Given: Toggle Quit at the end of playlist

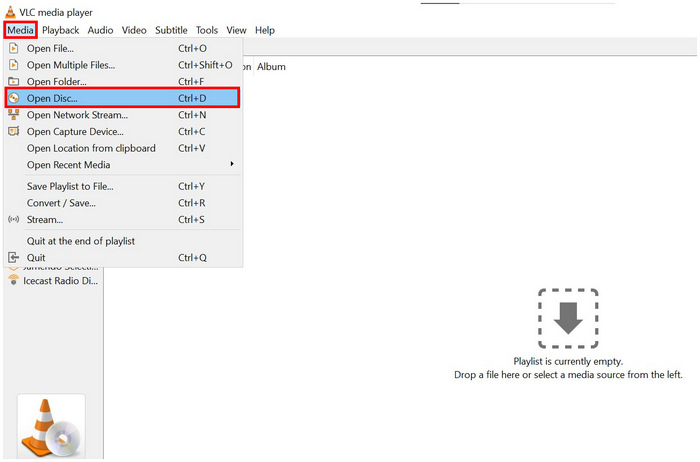Looking at the screenshot, I should (x=80, y=241).
